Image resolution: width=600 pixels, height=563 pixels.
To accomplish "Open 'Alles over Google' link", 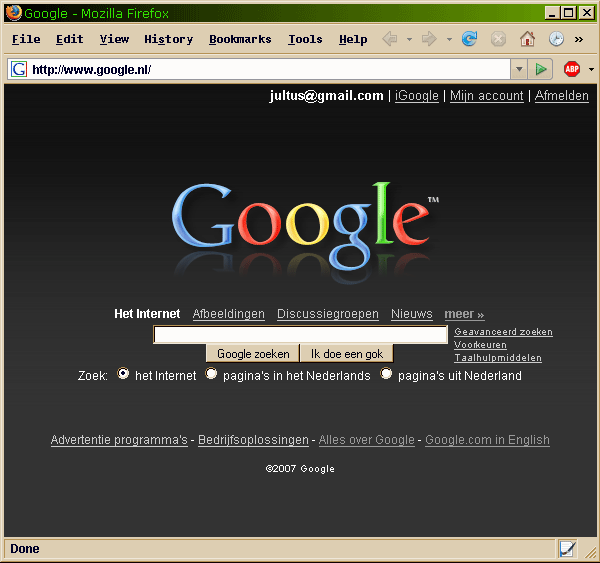I will 367,440.
